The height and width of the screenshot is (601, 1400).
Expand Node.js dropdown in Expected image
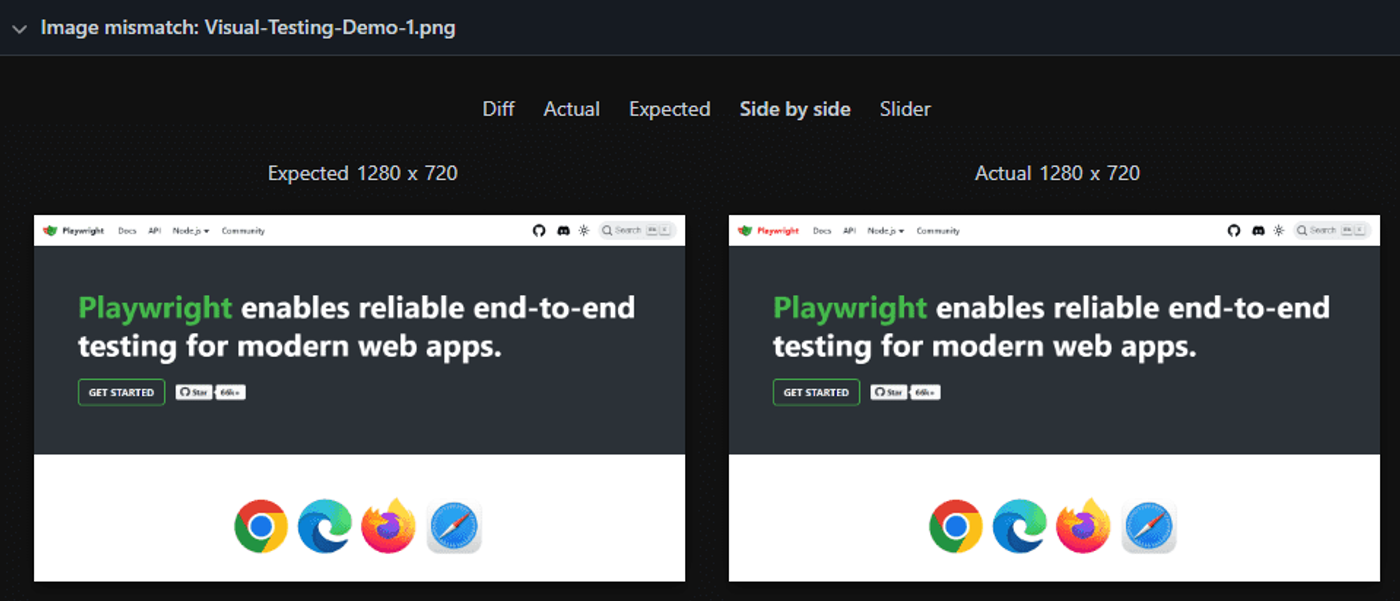pos(191,231)
